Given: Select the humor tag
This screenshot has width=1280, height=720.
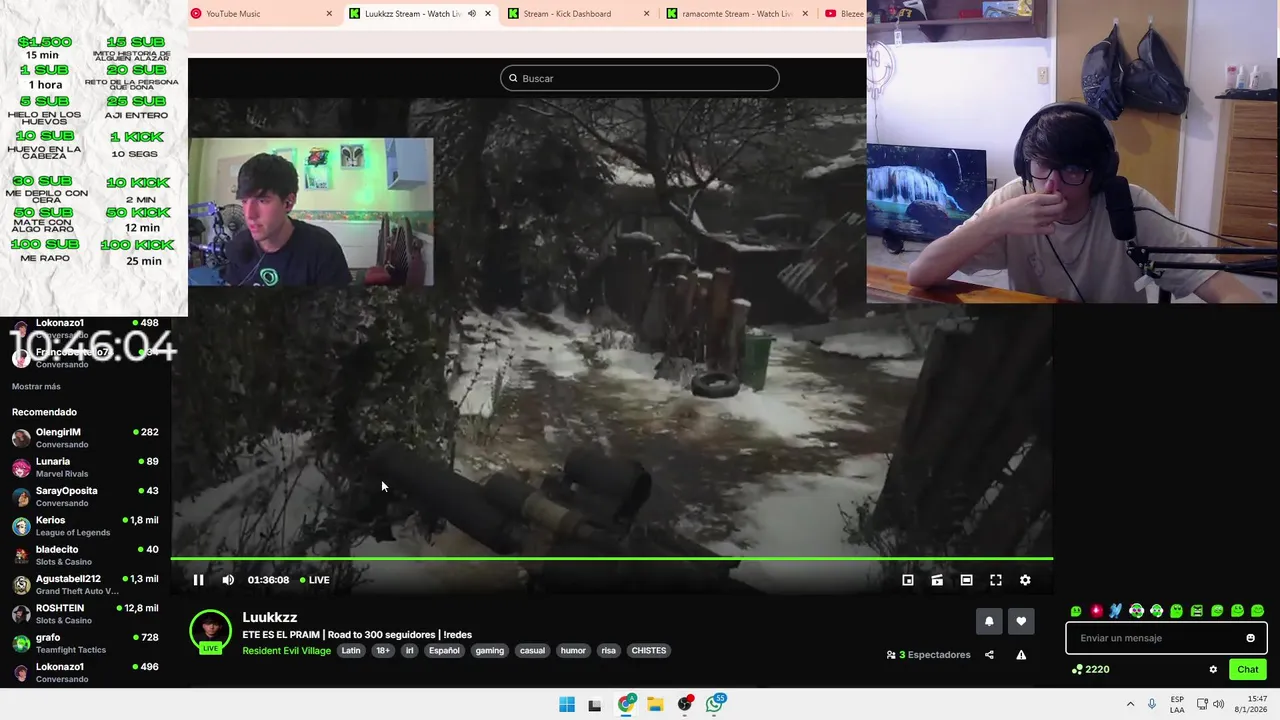Looking at the screenshot, I should [573, 650].
